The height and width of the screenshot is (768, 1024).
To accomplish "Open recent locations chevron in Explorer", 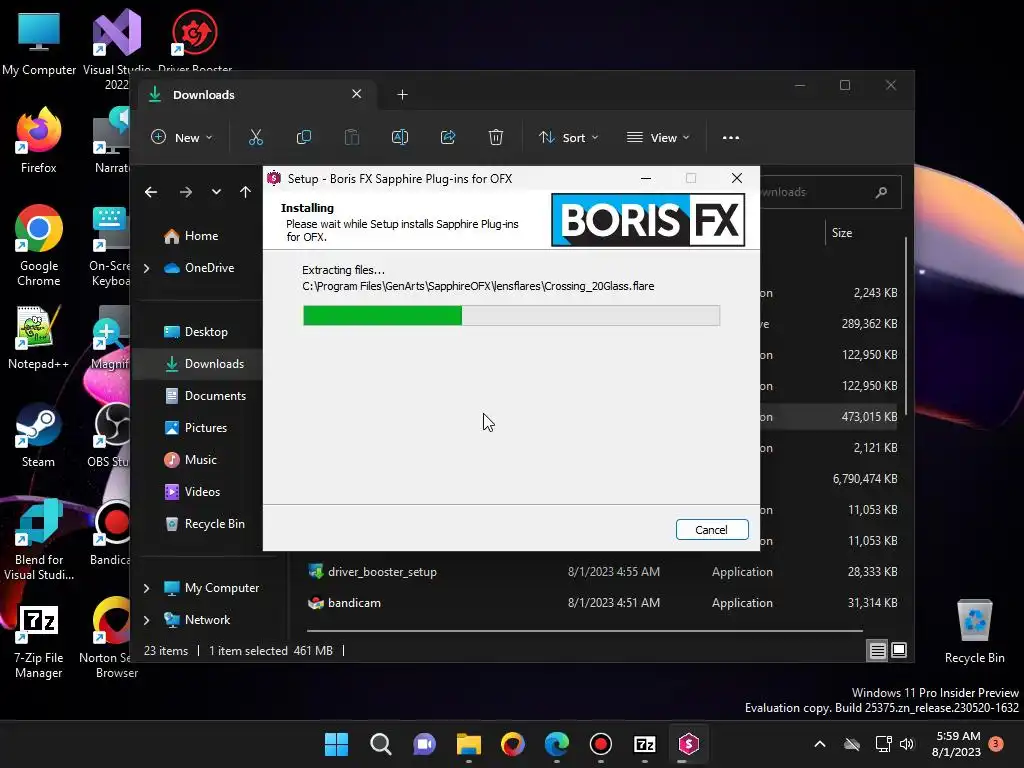I will (x=216, y=192).
